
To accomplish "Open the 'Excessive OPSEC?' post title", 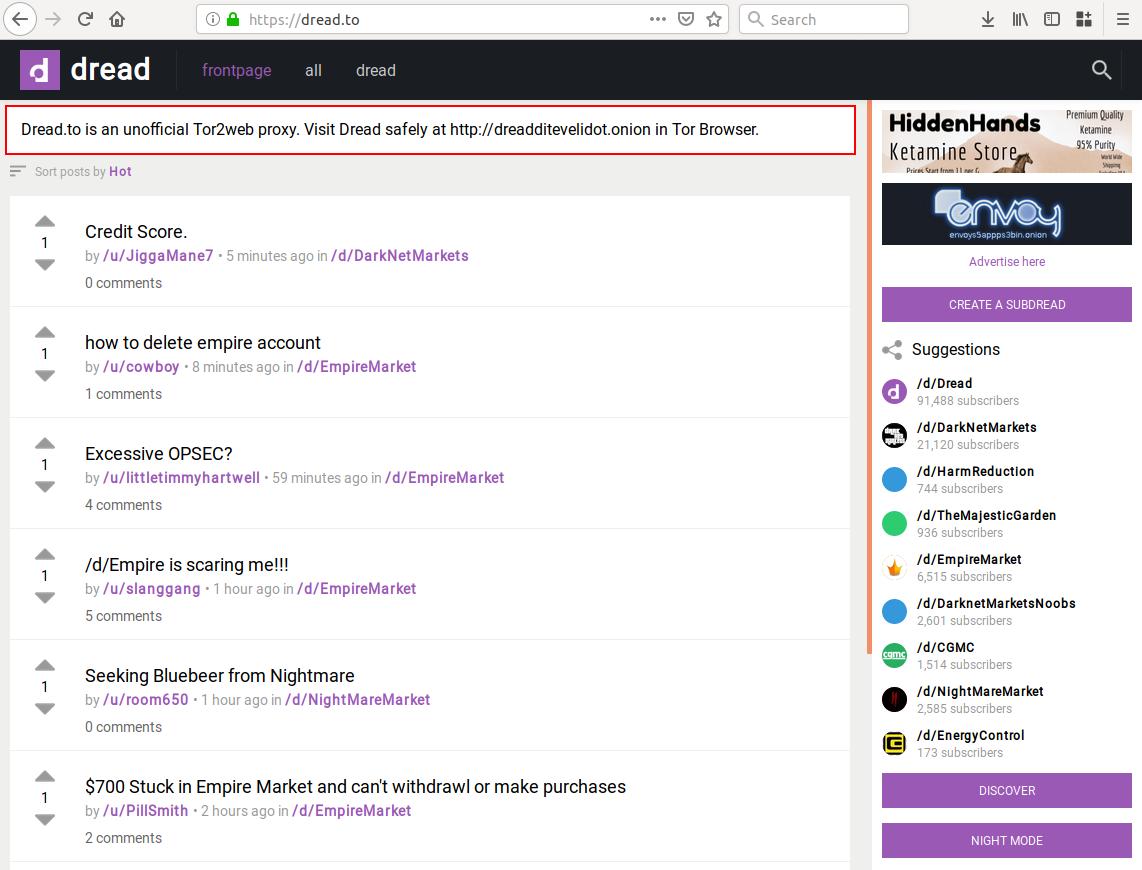I will 159,454.
